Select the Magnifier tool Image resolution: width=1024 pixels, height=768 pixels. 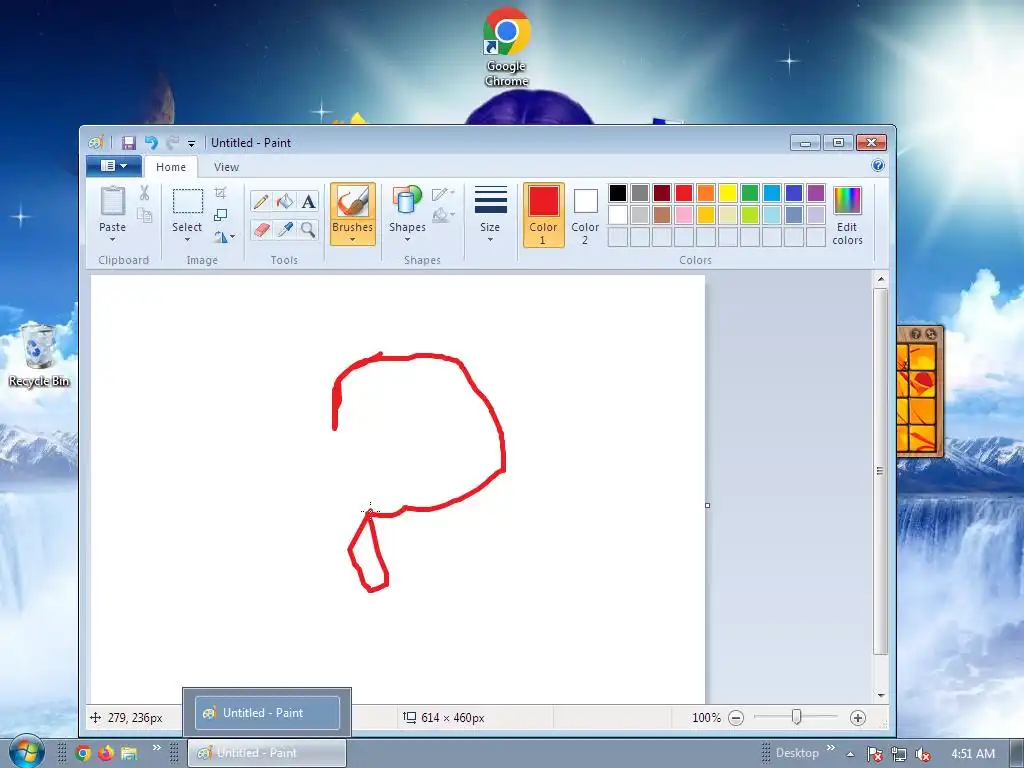308,229
